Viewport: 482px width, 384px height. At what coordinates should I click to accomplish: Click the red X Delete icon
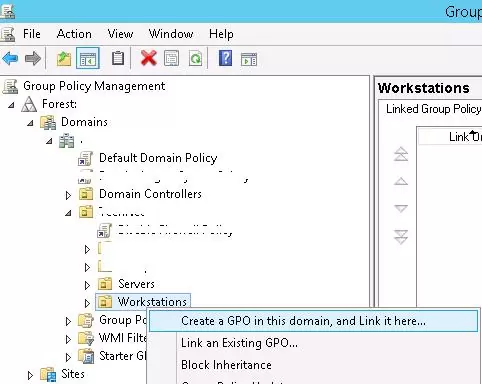coord(149,58)
